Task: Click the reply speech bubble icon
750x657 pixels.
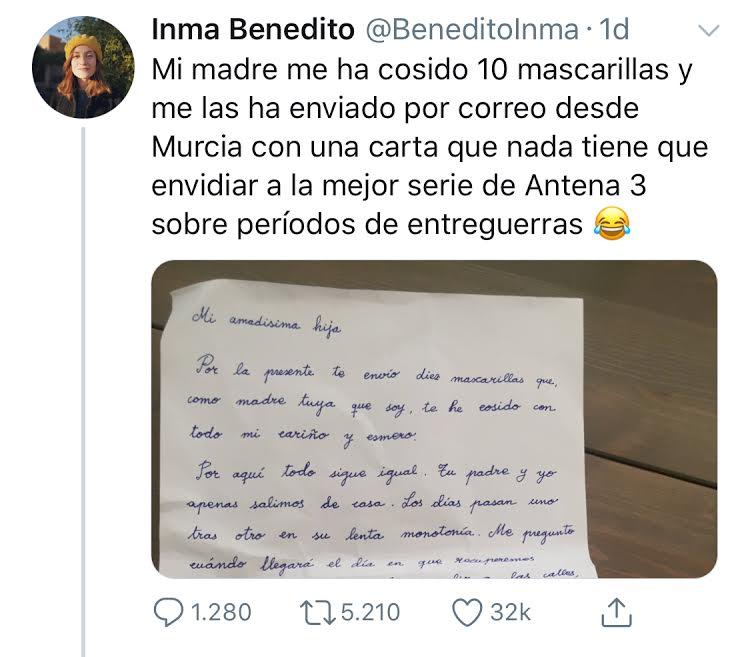Action: pos(167,611)
